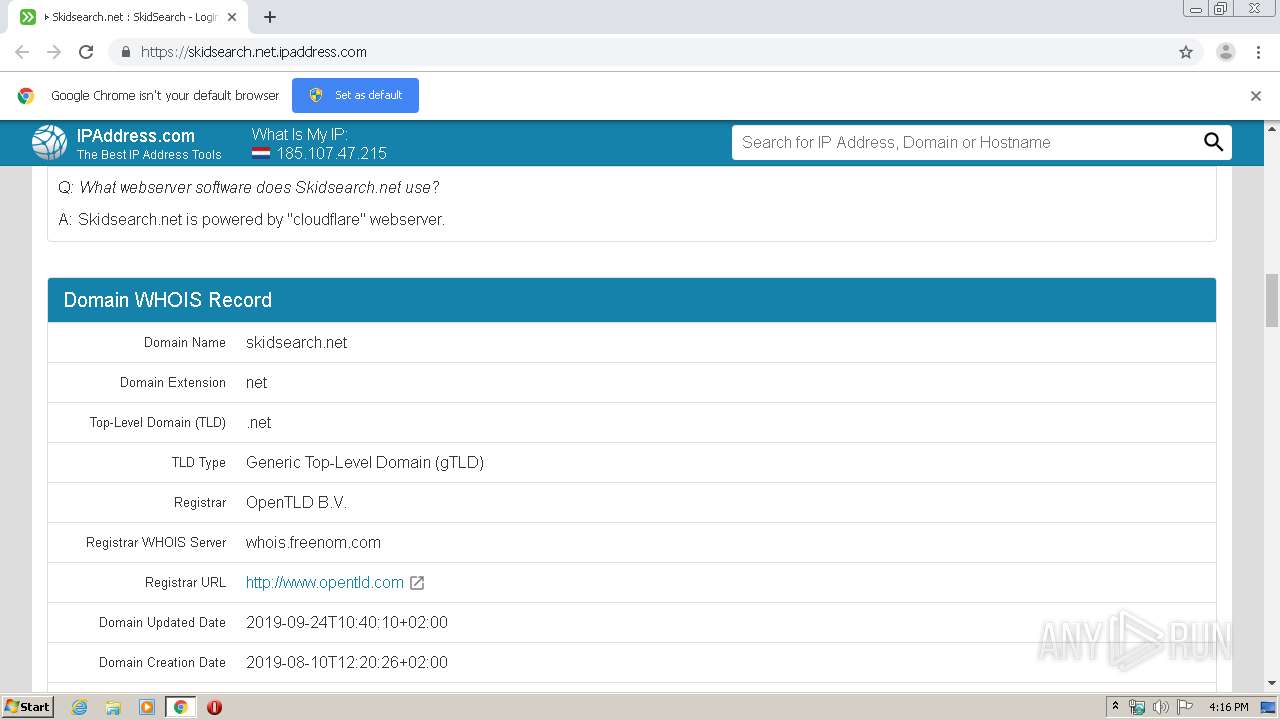Click the search magnifier button
Screen dimensions: 1280x720
(1213, 142)
